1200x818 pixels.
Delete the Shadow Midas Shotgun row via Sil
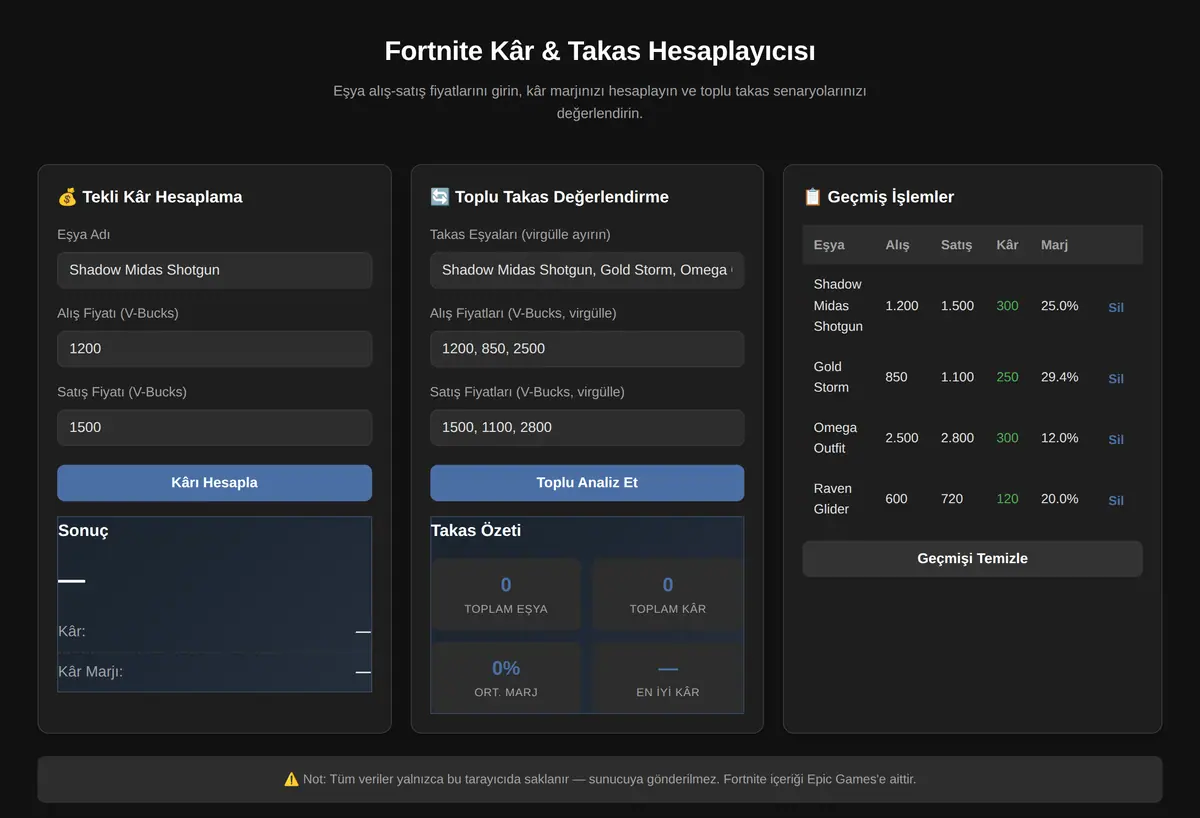[1116, 307]
